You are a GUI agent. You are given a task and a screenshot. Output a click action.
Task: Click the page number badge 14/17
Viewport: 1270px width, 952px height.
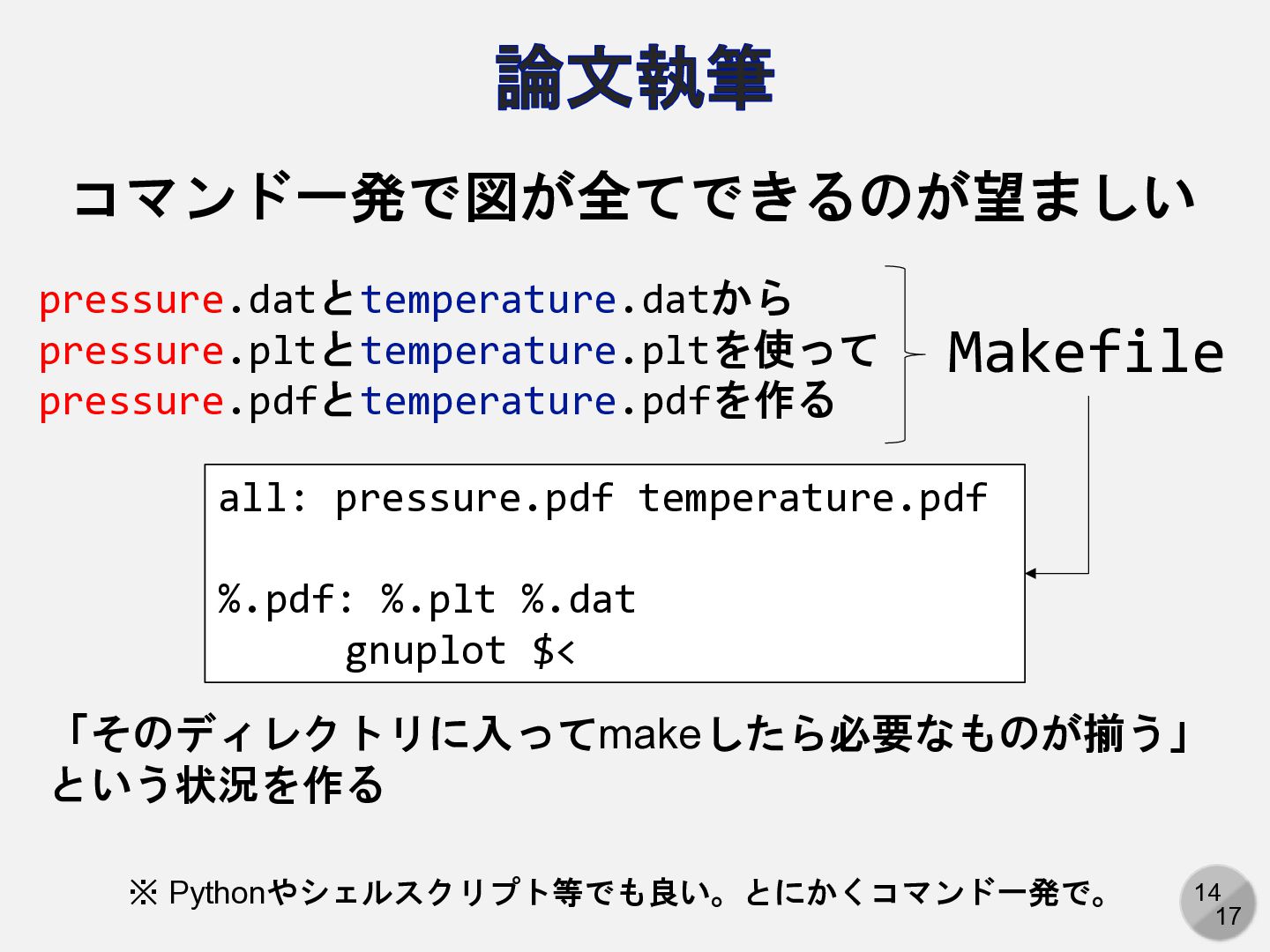(x=1218, y=903)
